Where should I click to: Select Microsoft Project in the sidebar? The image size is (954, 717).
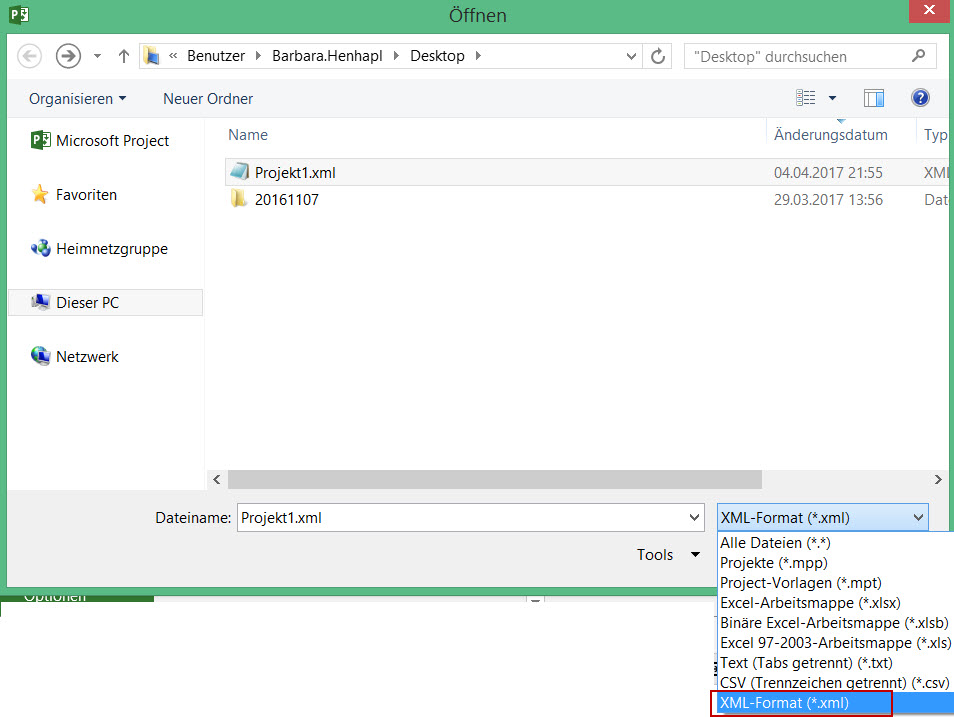pos(100,141)
